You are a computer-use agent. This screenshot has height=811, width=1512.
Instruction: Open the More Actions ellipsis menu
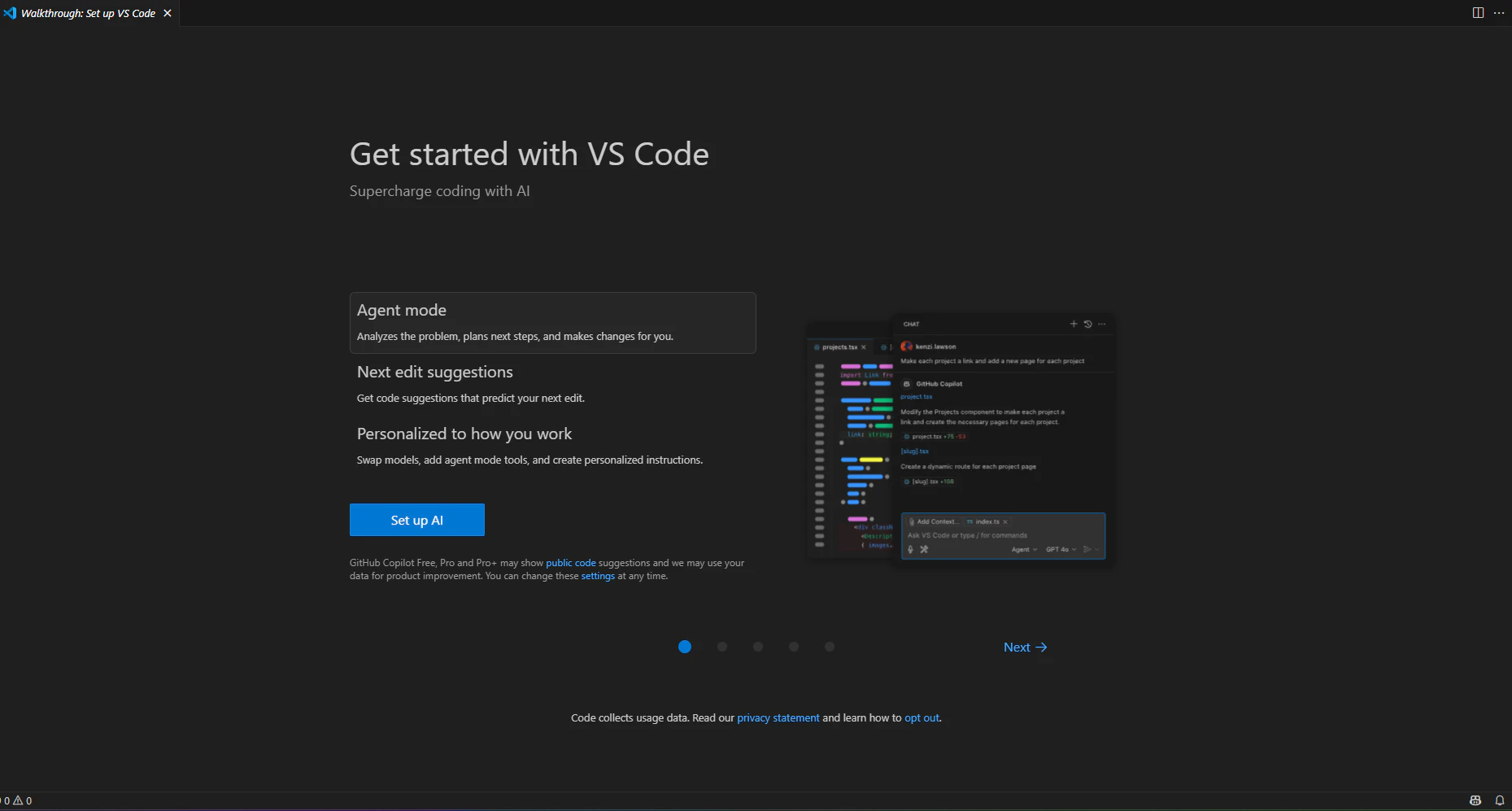(1499, 13)
